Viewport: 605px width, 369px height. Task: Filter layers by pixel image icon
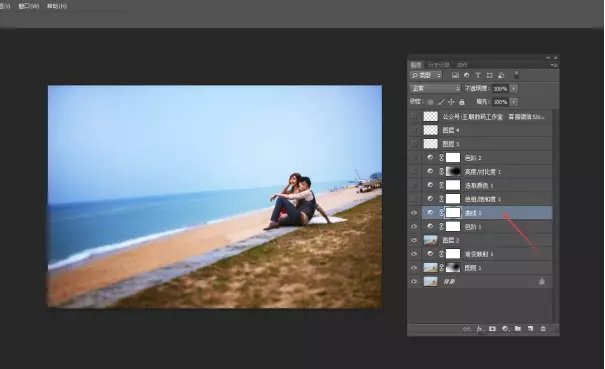pyautogui.click(x=455, y=75)
